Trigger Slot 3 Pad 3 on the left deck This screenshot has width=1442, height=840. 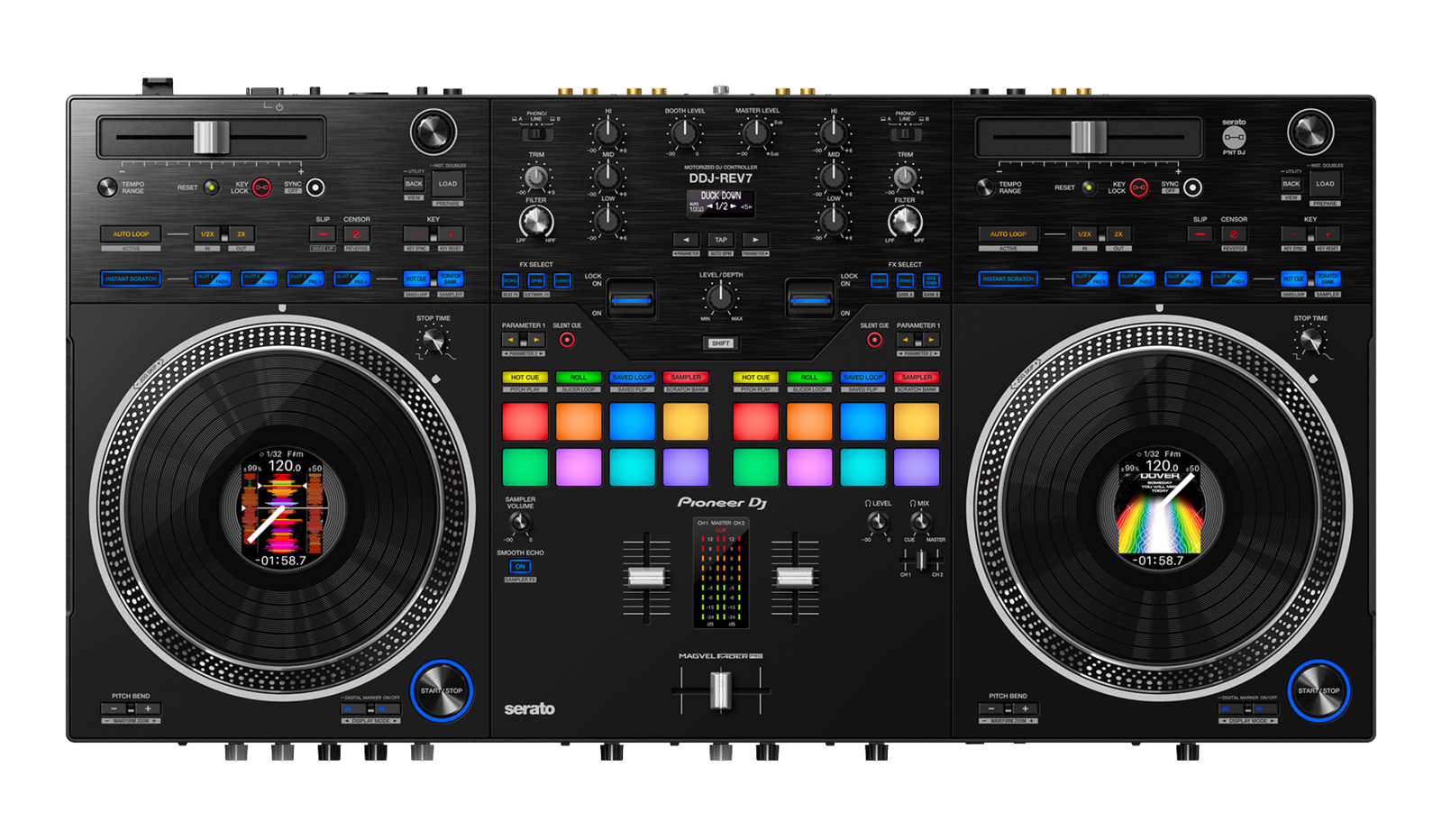click(306, 279)
